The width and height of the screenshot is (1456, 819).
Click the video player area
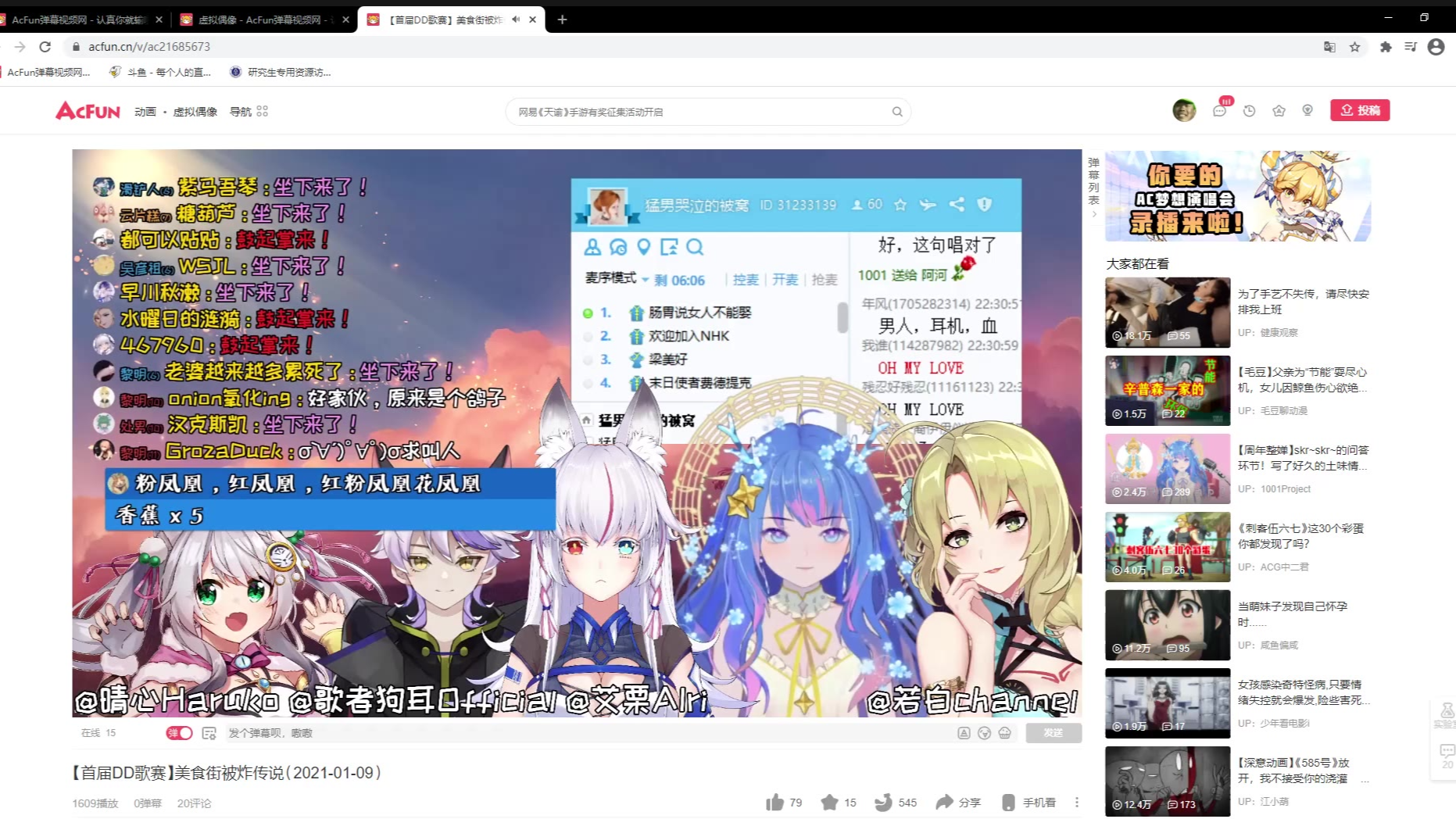click(x=577, y=433)
